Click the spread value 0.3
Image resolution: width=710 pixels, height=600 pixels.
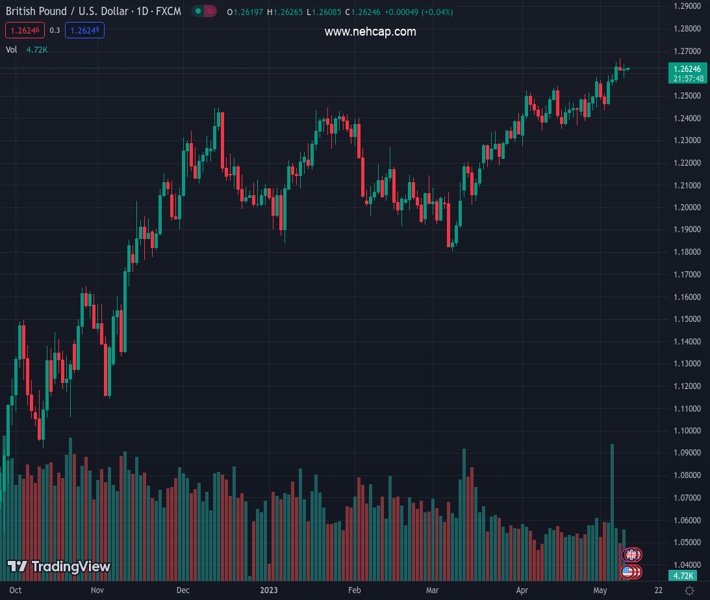pyautogui.click(x=54, y=31)
